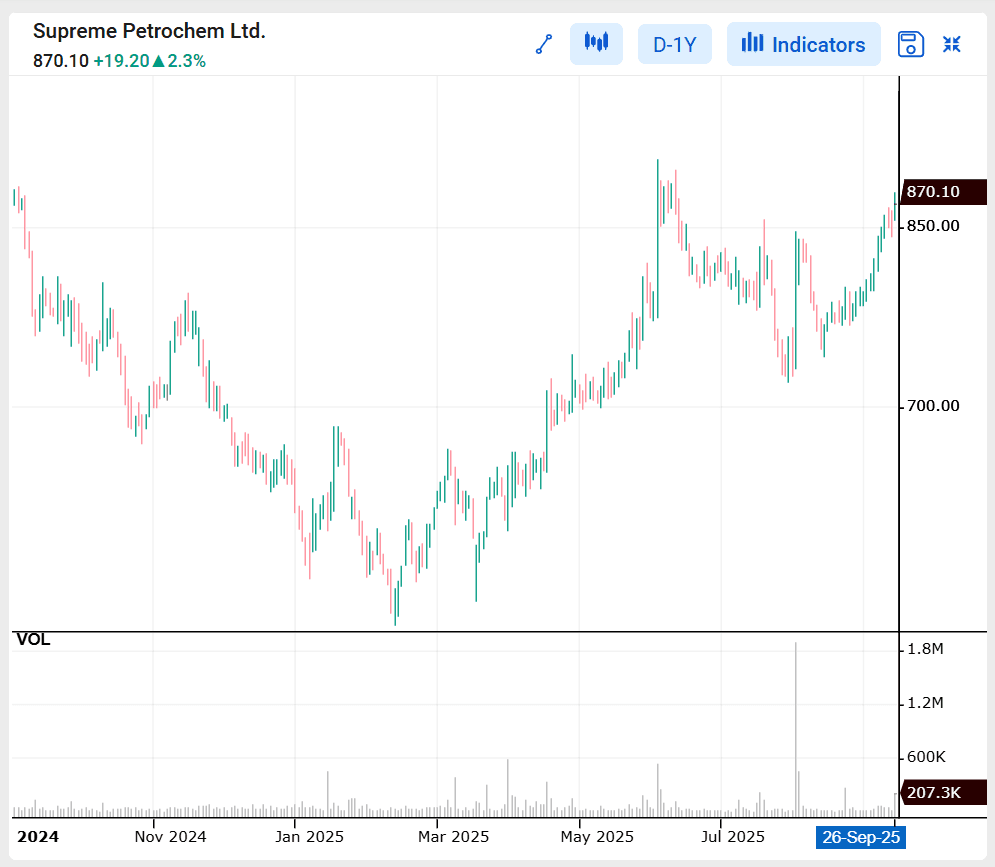995x867 pixels.
Task: Click the 2.3% change percentage
Action: click(187, 61)
